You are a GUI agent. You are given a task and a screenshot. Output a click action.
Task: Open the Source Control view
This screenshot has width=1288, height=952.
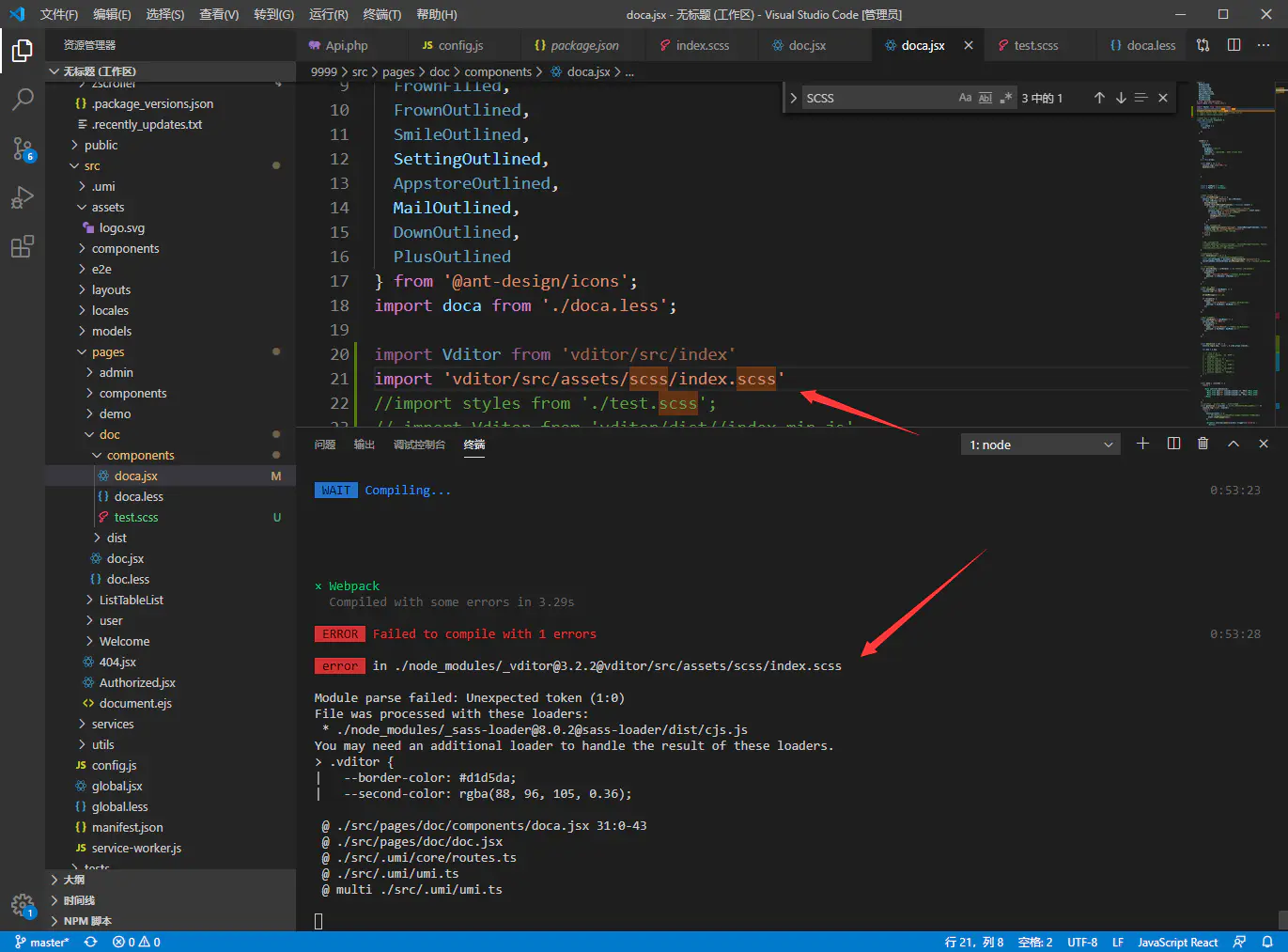coord(23,148)
